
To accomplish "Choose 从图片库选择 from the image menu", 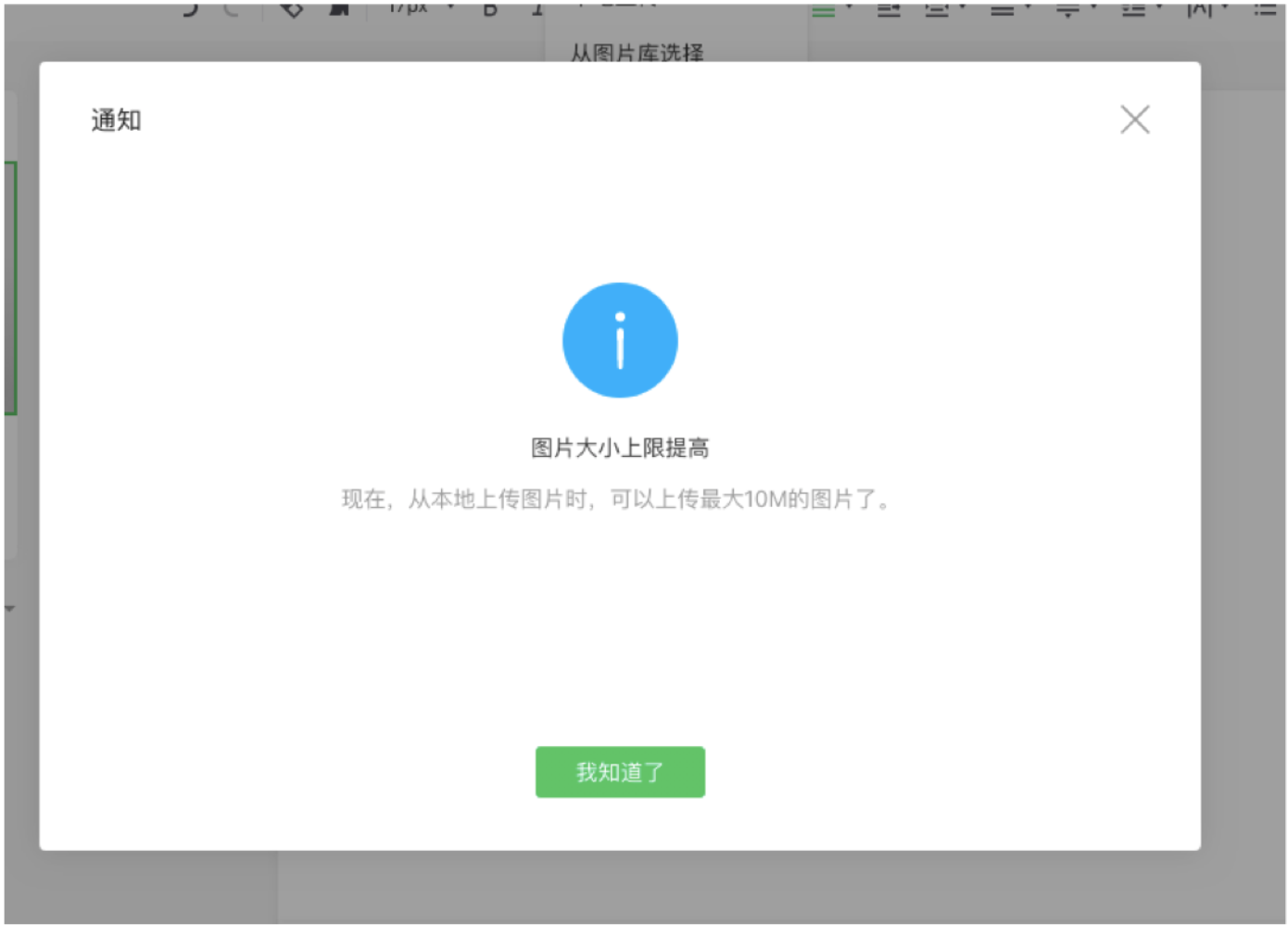I will (636, 55).
